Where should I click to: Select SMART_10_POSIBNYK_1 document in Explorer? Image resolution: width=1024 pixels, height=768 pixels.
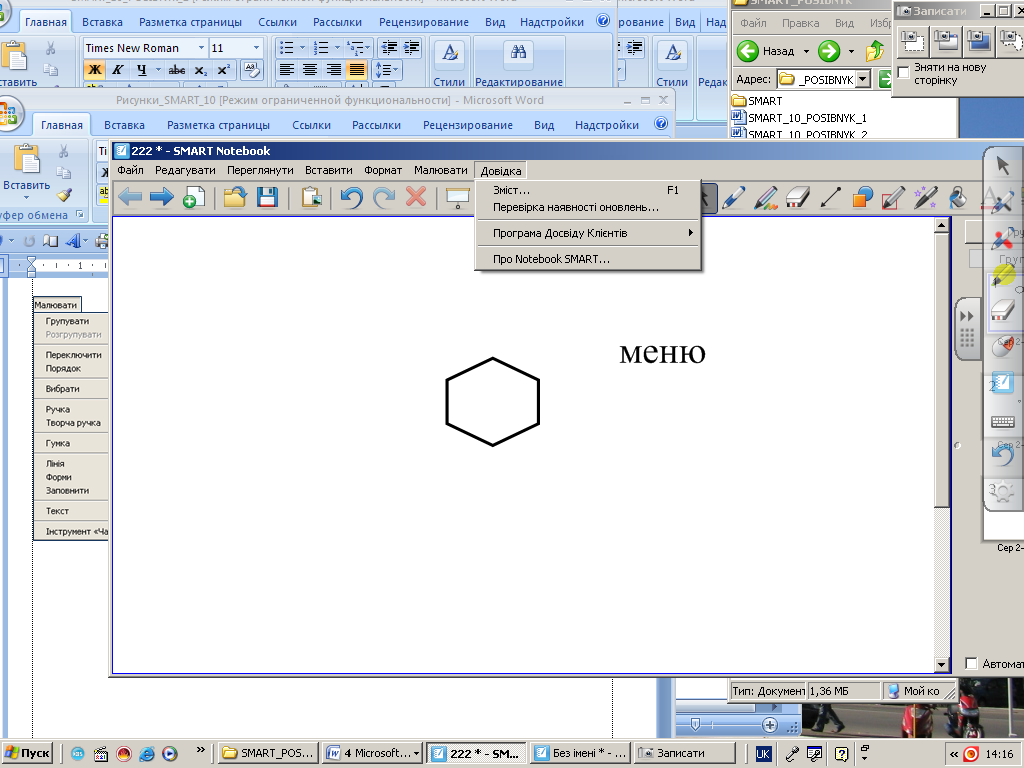(x=800, y=118)
